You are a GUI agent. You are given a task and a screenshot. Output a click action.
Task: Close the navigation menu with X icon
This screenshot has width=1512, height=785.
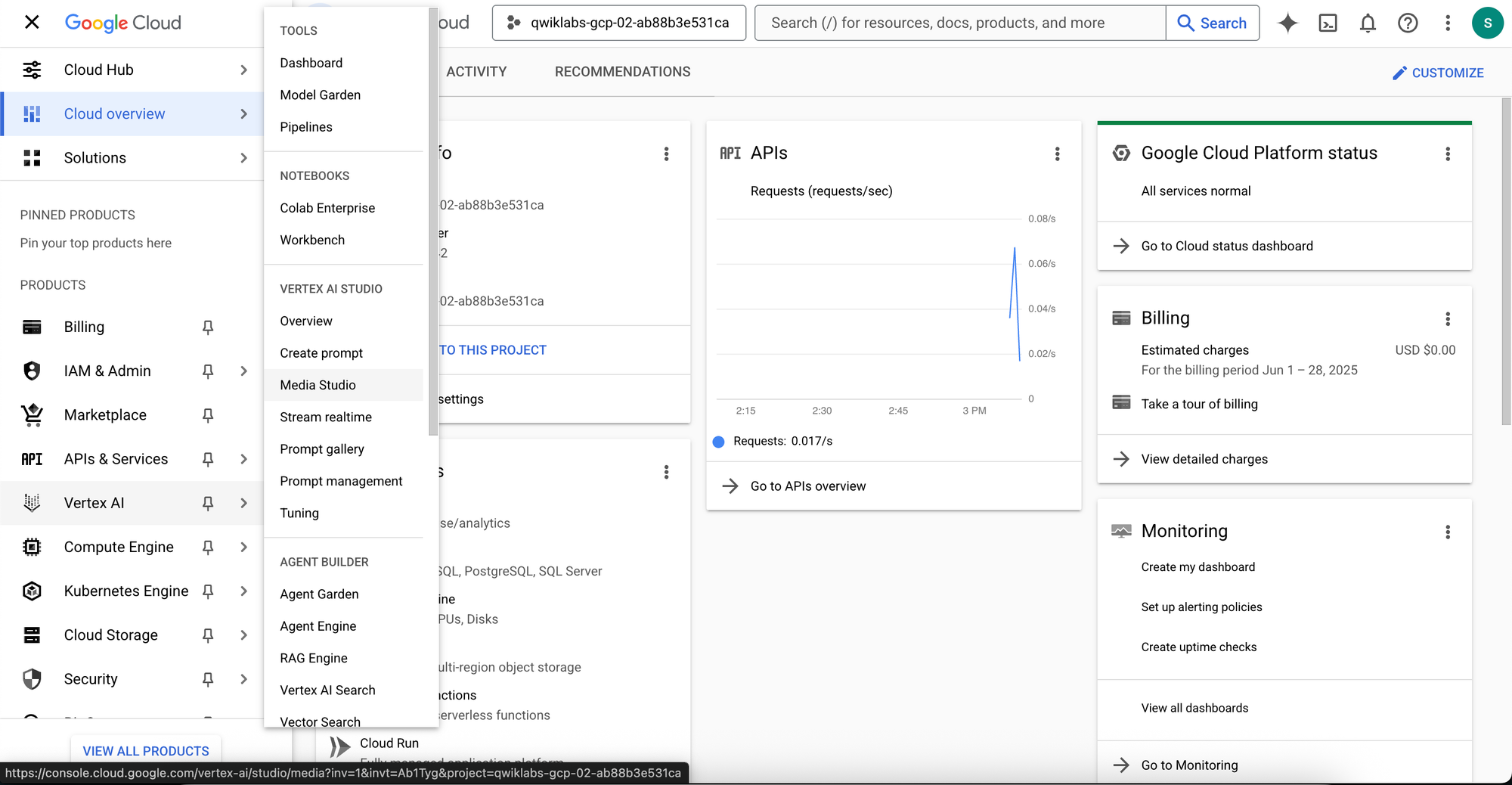click(32, 23)
